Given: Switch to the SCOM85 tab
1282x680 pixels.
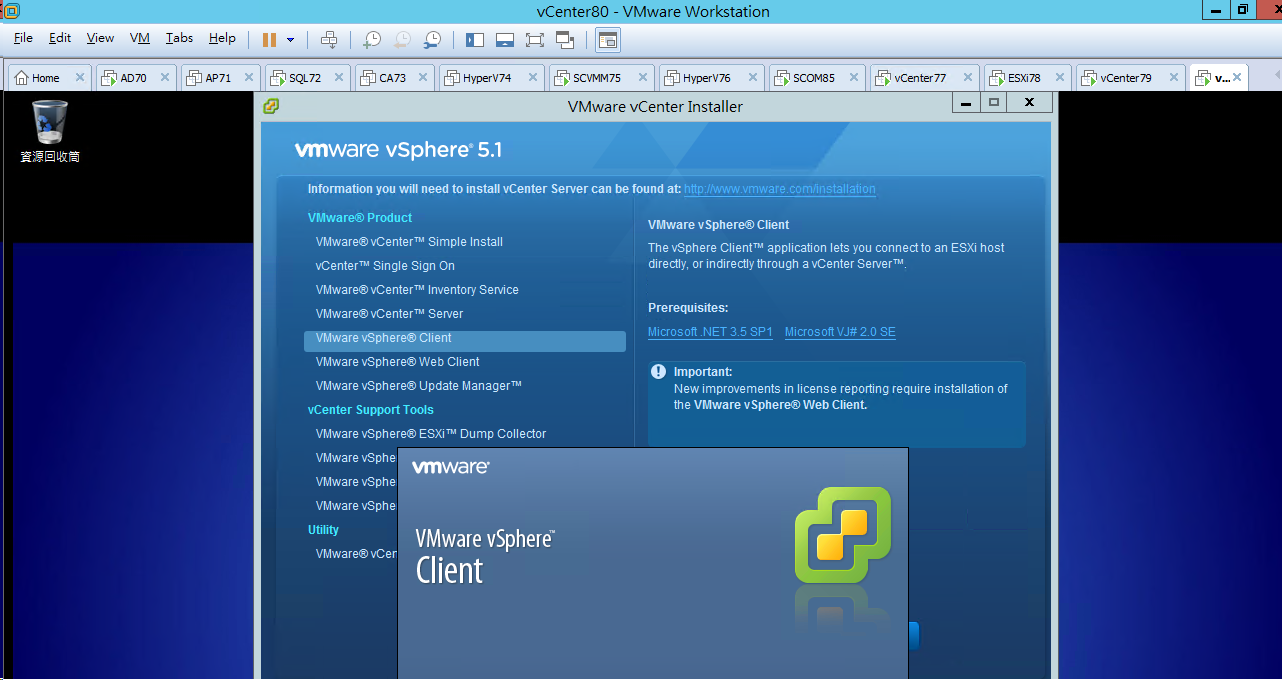Looking at the screenshot, I should 813,78.
